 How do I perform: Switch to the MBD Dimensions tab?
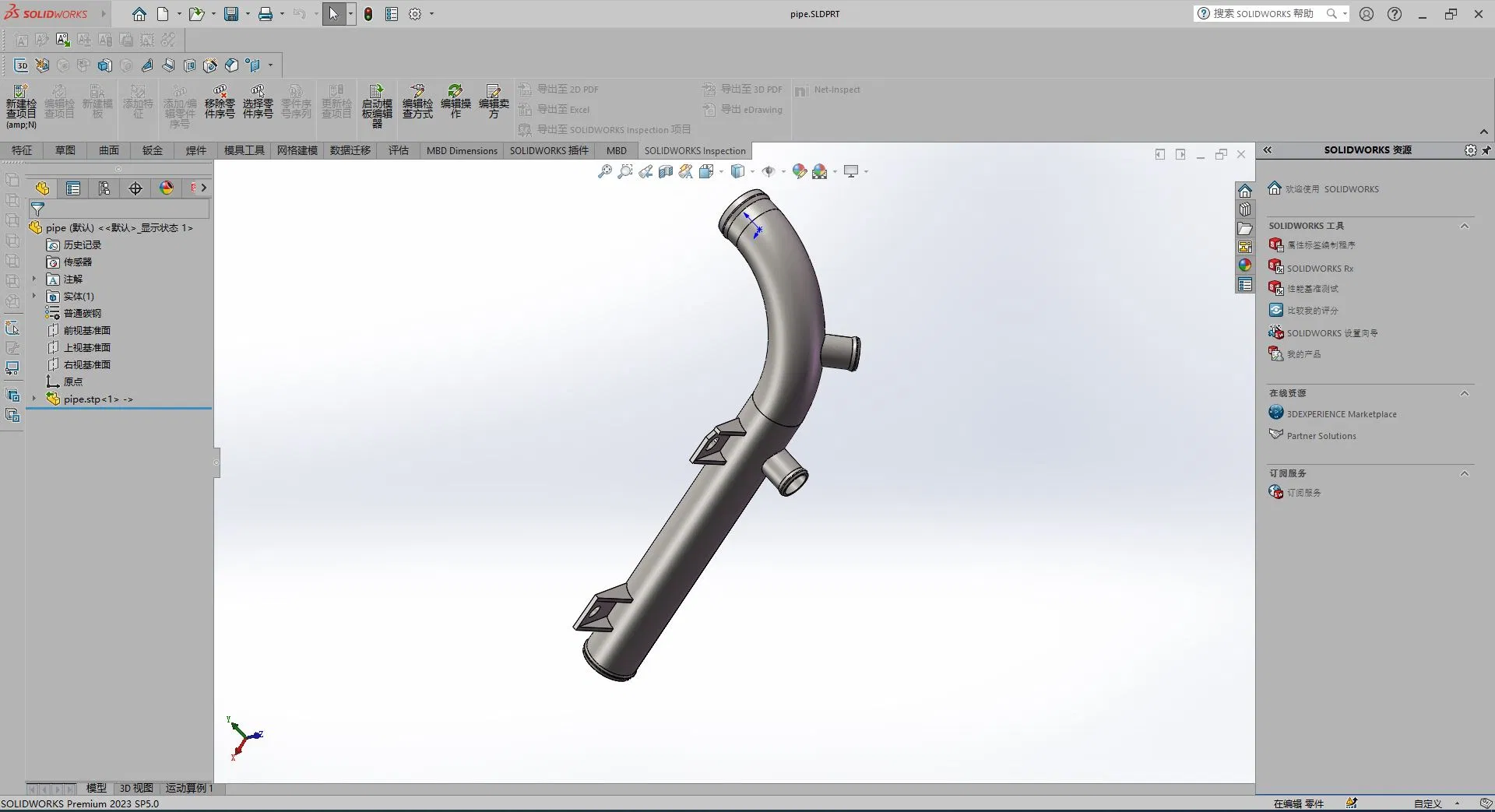point(462,151)
